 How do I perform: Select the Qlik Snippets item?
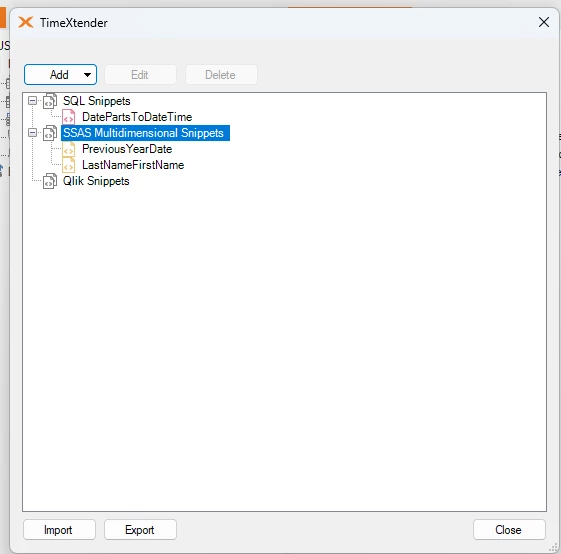pos(96,181)
